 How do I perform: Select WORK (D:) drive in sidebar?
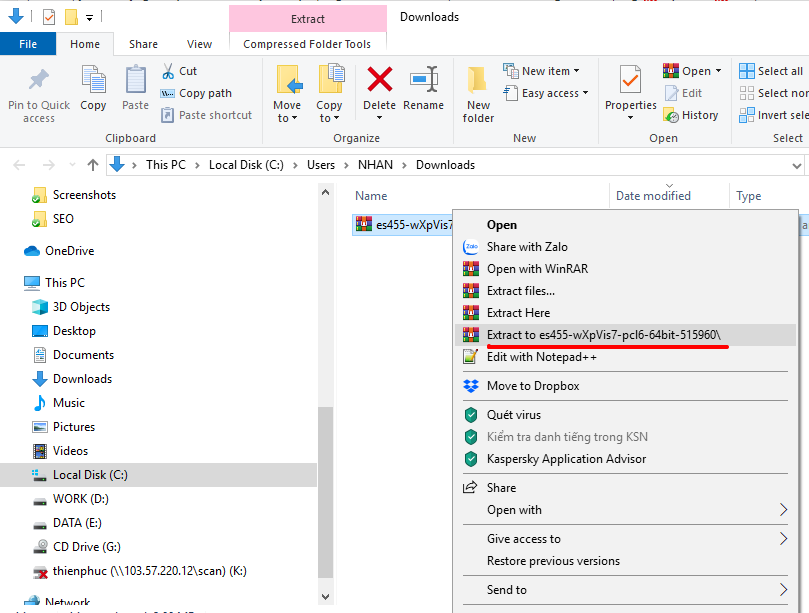[x=80, y=499]
